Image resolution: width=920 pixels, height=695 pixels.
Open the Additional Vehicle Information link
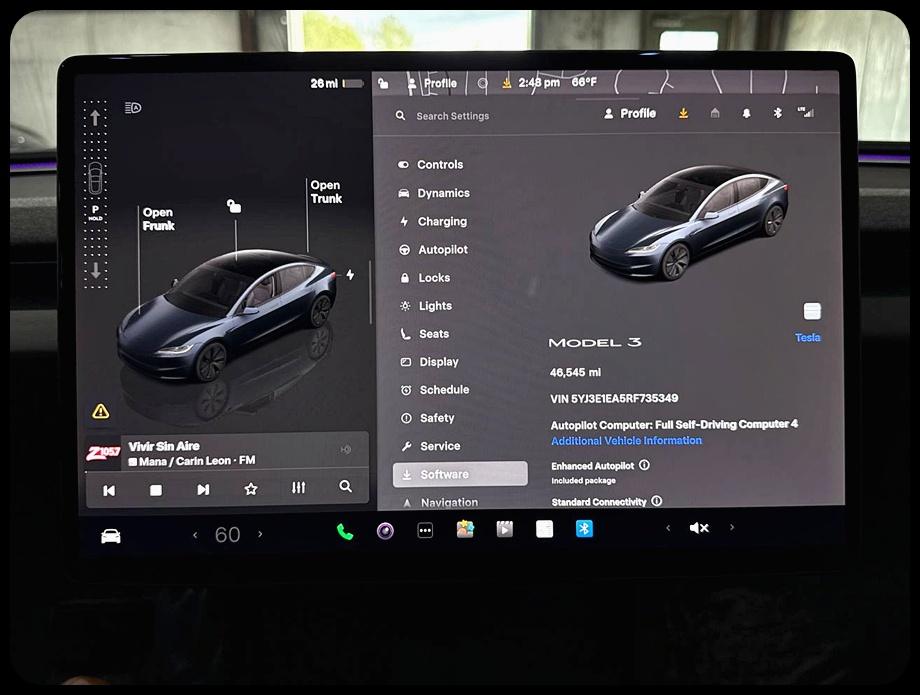tap(626, 440)
